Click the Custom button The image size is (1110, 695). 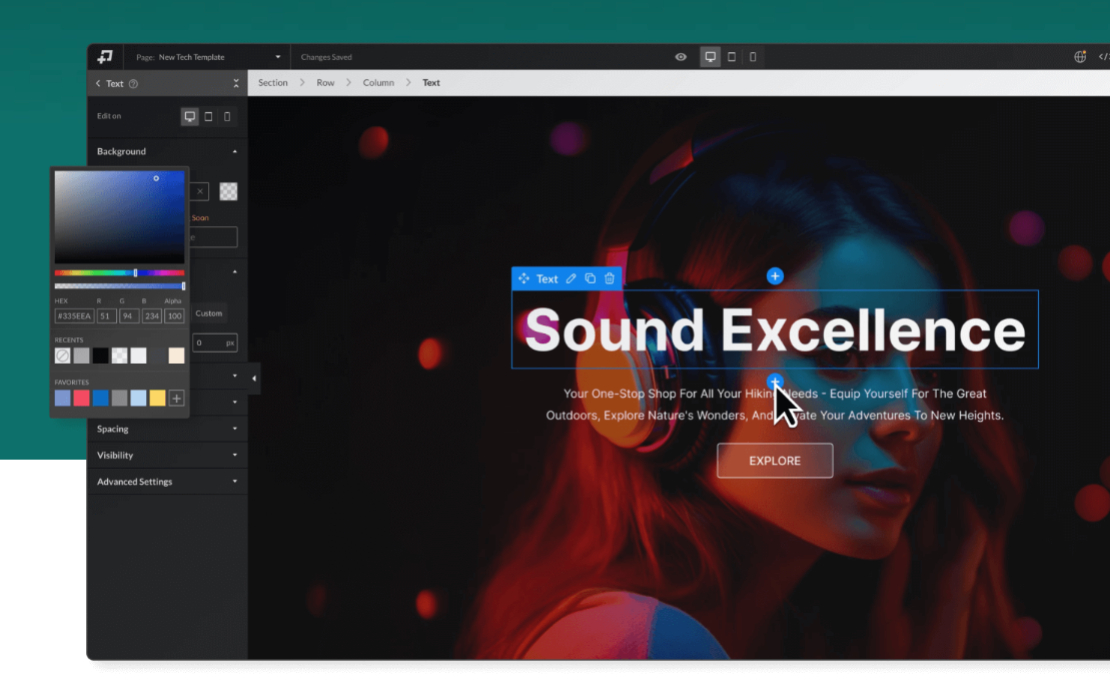pos(210,313)
